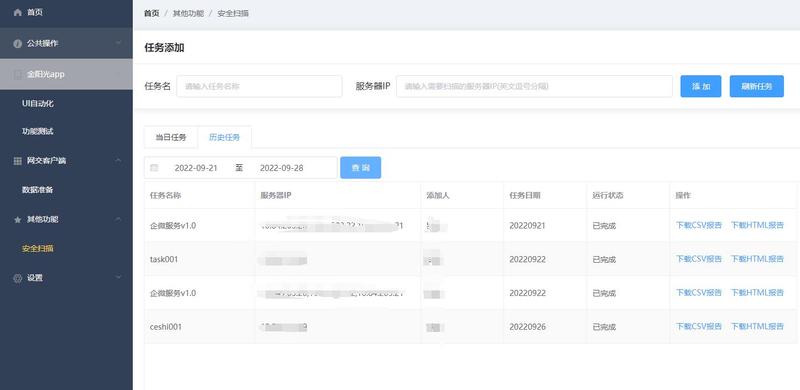Click the grid icon beside 网交客户端
The image size is (800, 390).
17,161
